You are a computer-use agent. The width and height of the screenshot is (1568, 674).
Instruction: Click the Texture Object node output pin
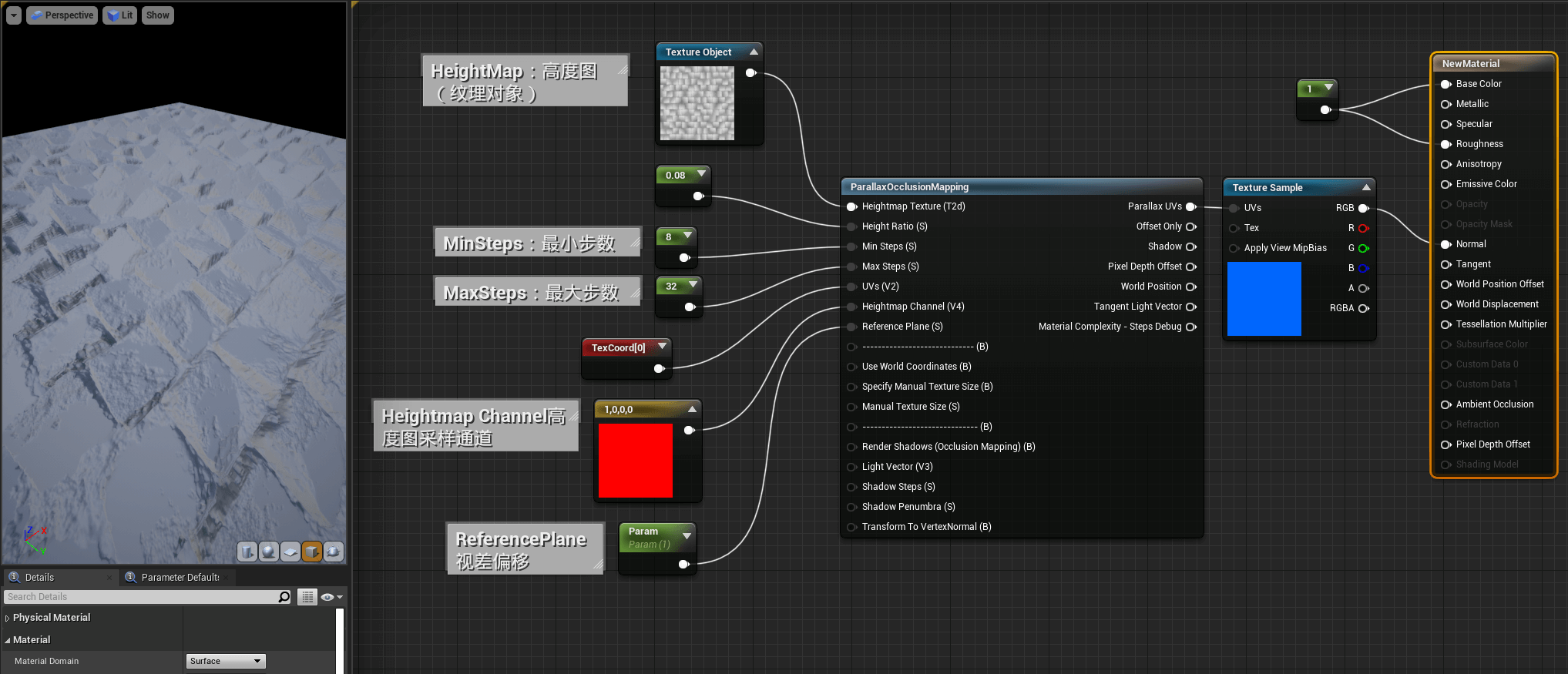point(751,73)
